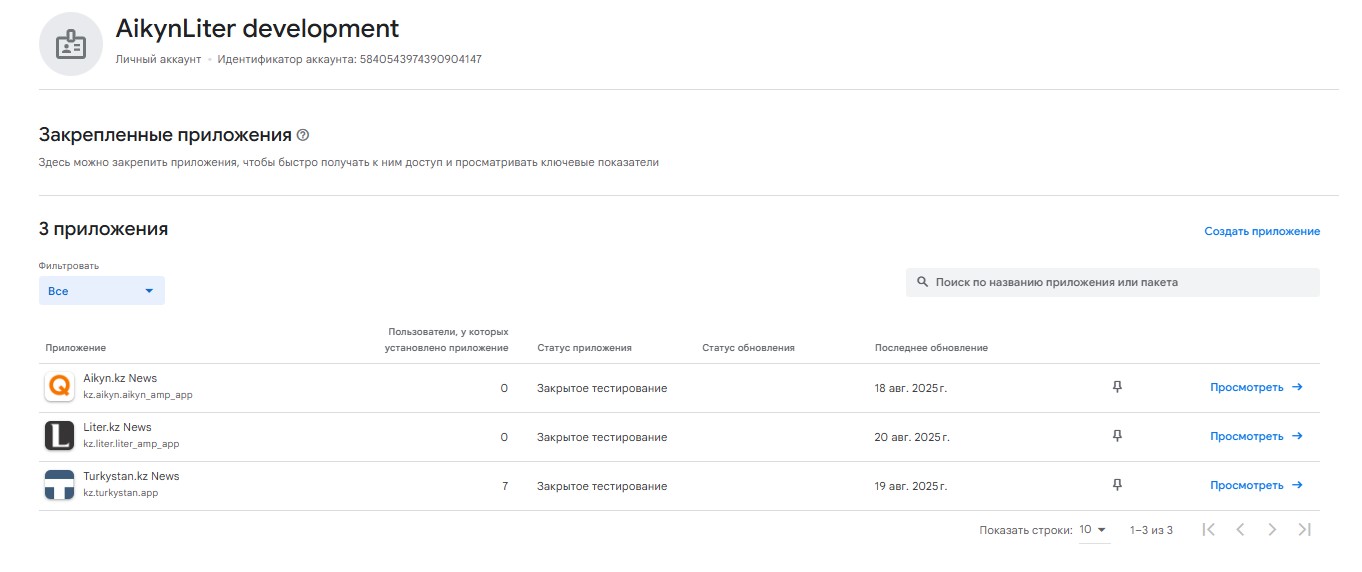Pin the Aikyn.kz News app
The width and height of the screenshot is (1362, 572).
[1117, 387]
